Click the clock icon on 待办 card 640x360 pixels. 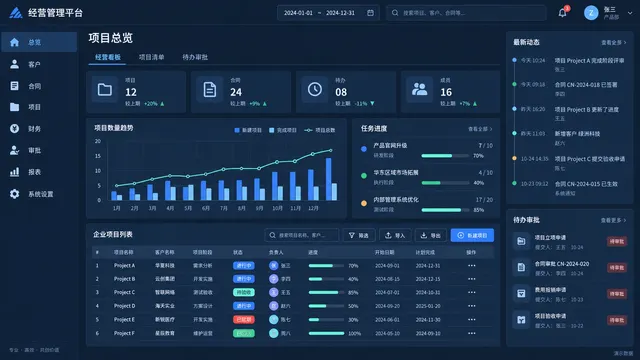point(315,89)
